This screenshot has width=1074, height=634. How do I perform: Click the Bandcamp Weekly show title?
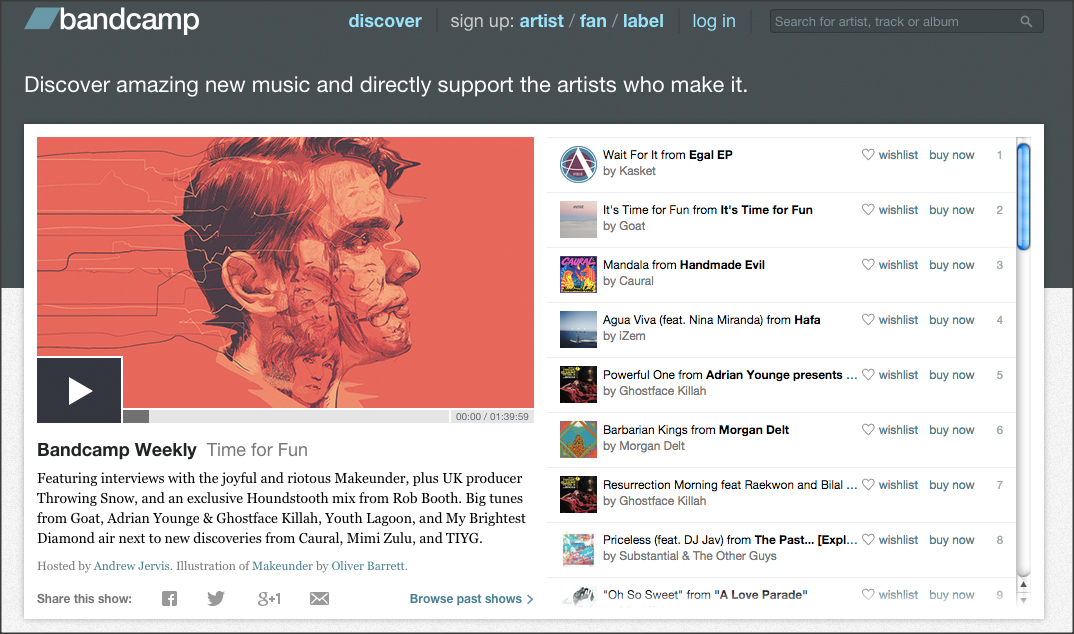tap(116, 450)
